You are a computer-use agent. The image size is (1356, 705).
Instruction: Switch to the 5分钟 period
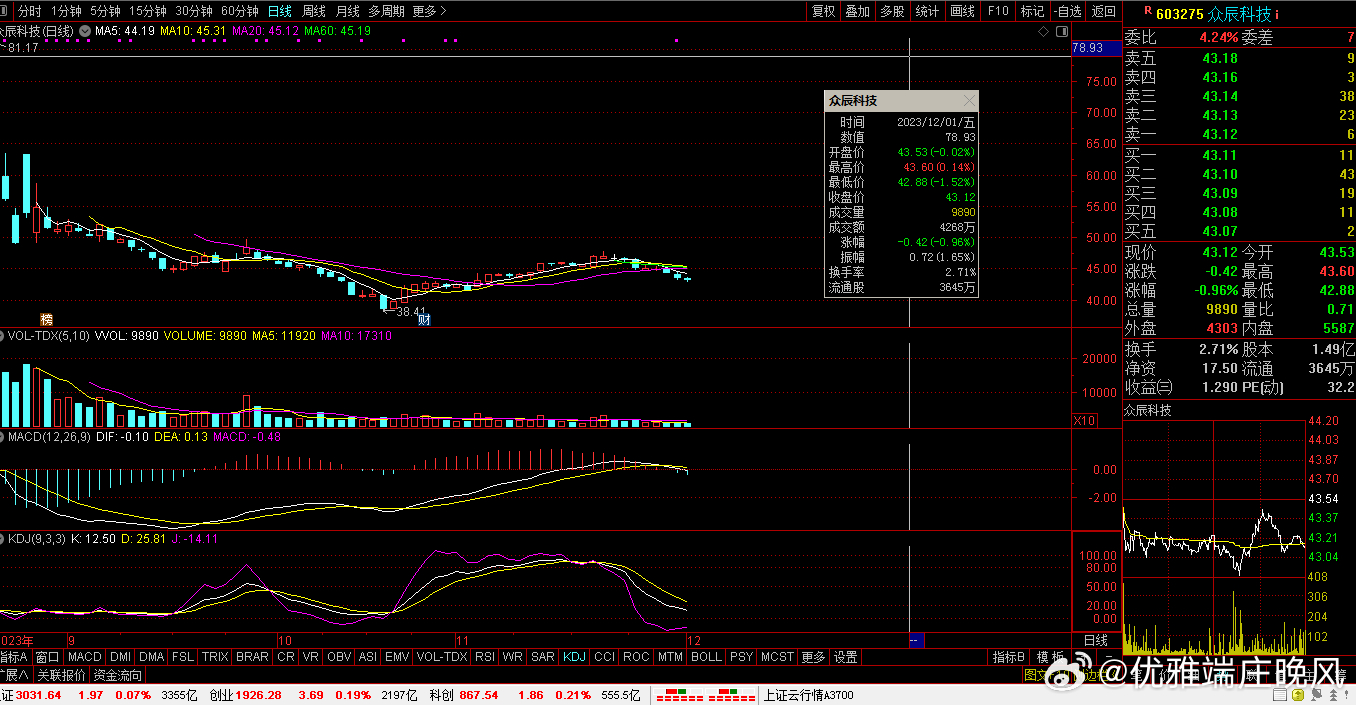point(105,11)
